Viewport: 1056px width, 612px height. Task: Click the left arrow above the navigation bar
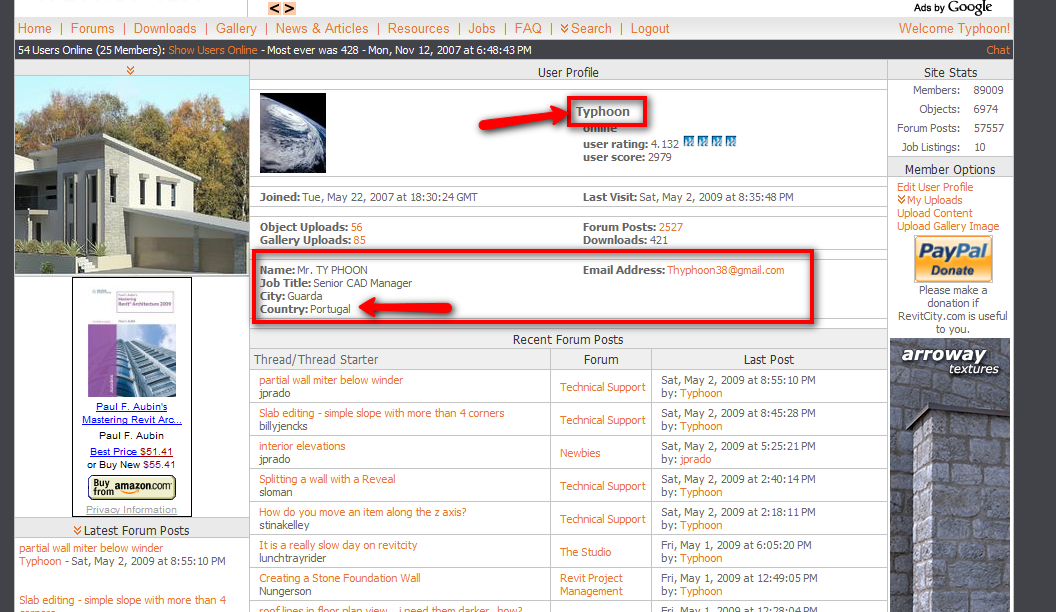point(275,8)
